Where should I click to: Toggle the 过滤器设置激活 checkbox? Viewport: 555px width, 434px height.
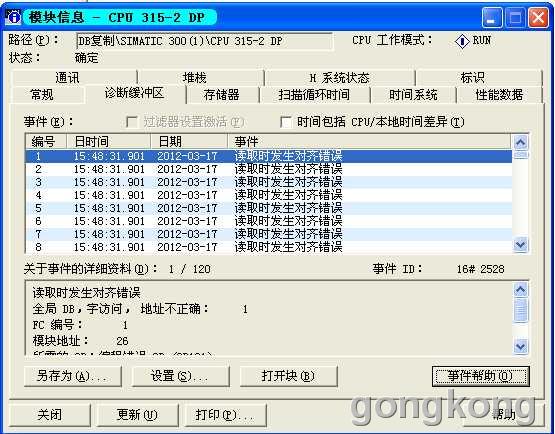(x=132, y=122)
